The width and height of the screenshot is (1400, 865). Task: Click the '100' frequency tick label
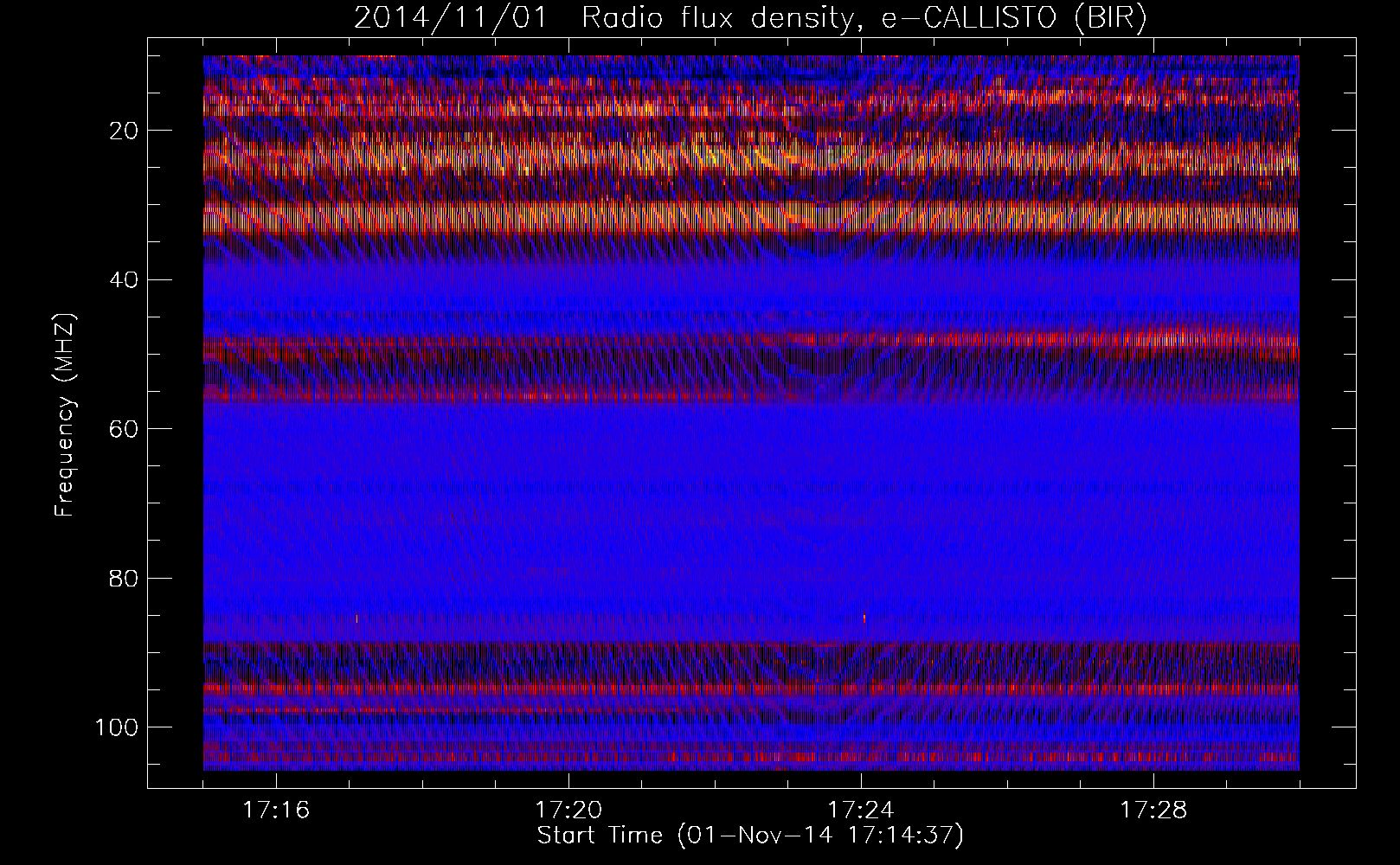click(116, 727)
